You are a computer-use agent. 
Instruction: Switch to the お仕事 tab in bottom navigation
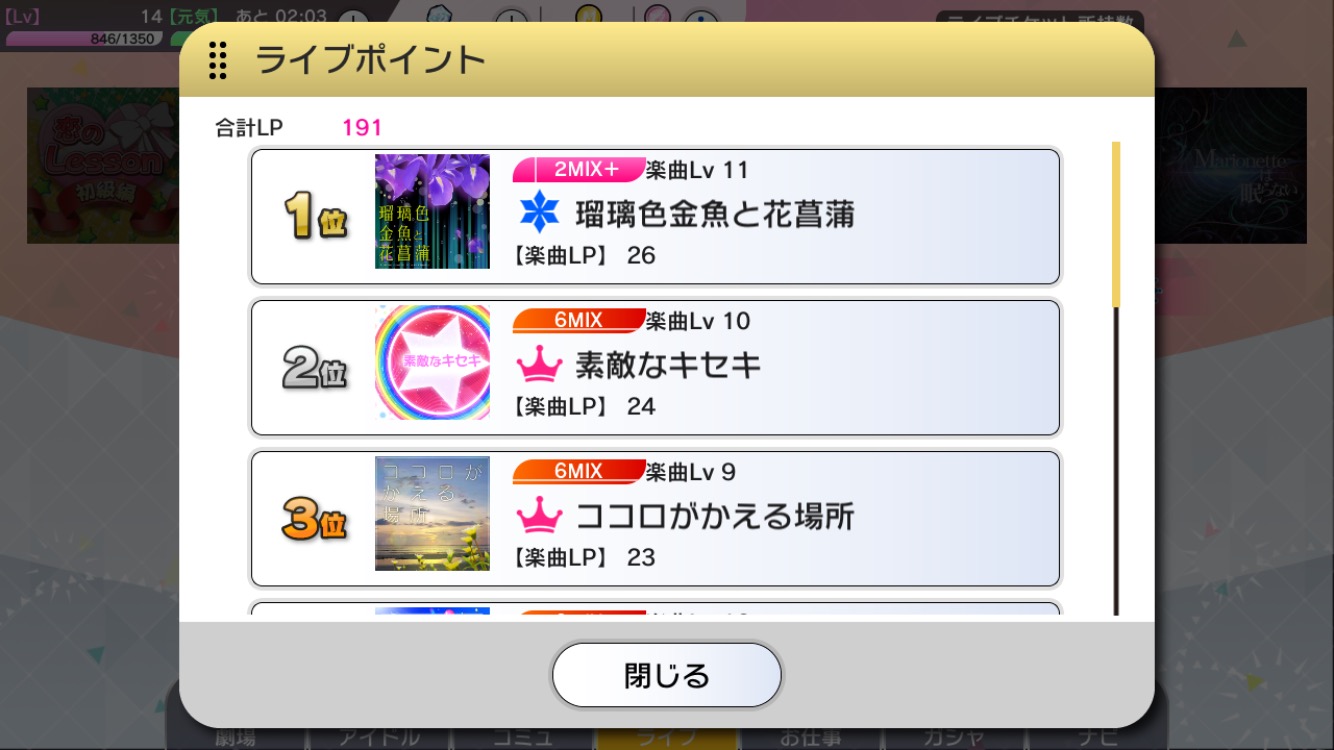point(810,737)
